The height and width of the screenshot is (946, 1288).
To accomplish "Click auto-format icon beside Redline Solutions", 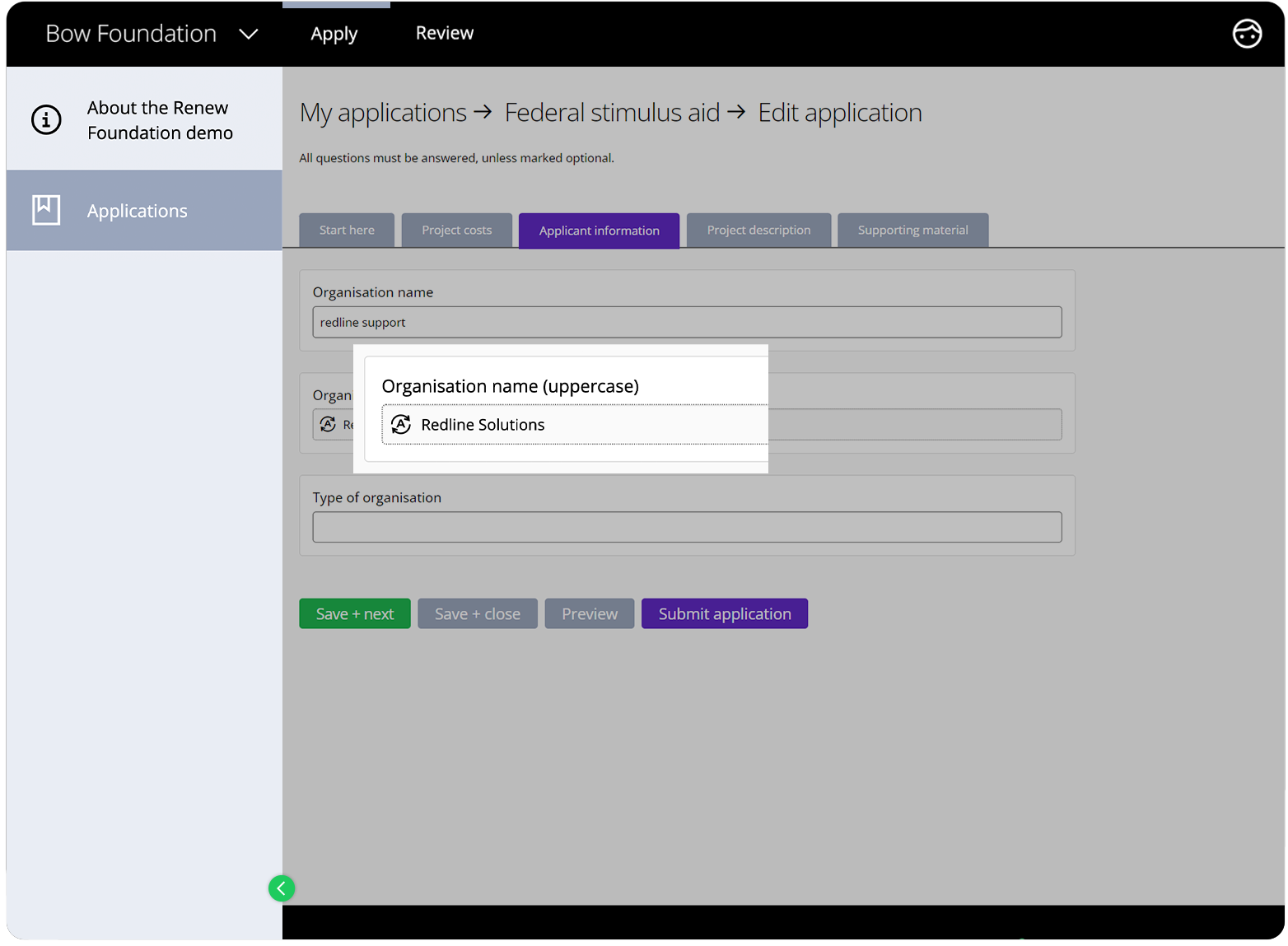I will pyautogui.click(x=401, y=424).
